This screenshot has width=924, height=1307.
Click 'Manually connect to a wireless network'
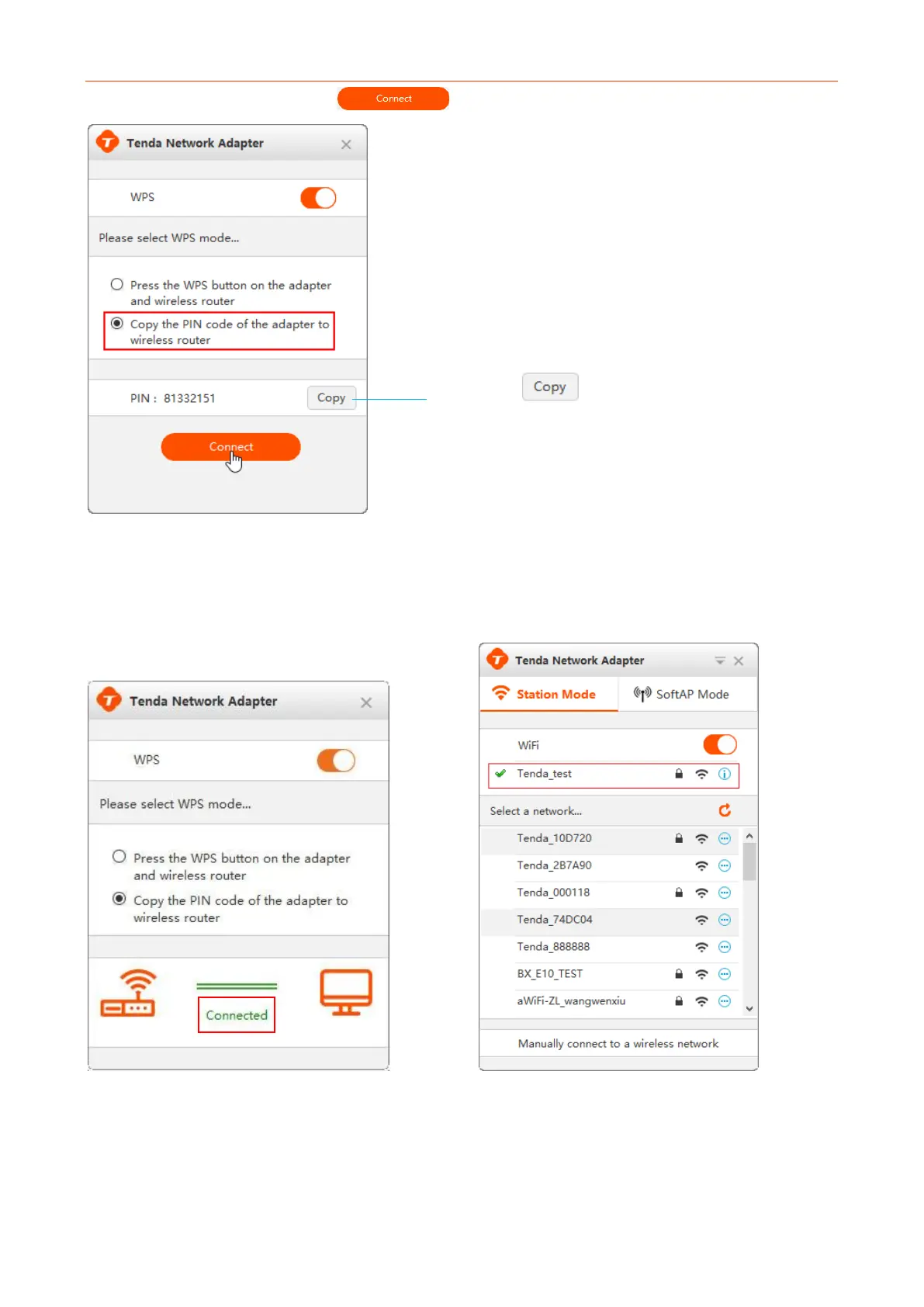point(618,1044)
